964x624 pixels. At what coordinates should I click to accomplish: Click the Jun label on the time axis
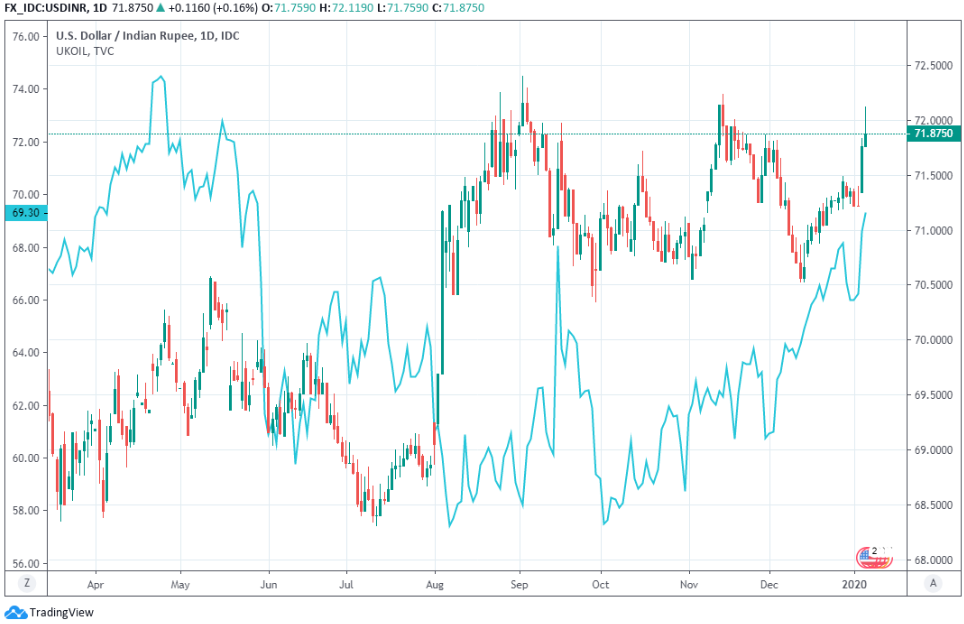pyautogui.click(x=268, y=584)
